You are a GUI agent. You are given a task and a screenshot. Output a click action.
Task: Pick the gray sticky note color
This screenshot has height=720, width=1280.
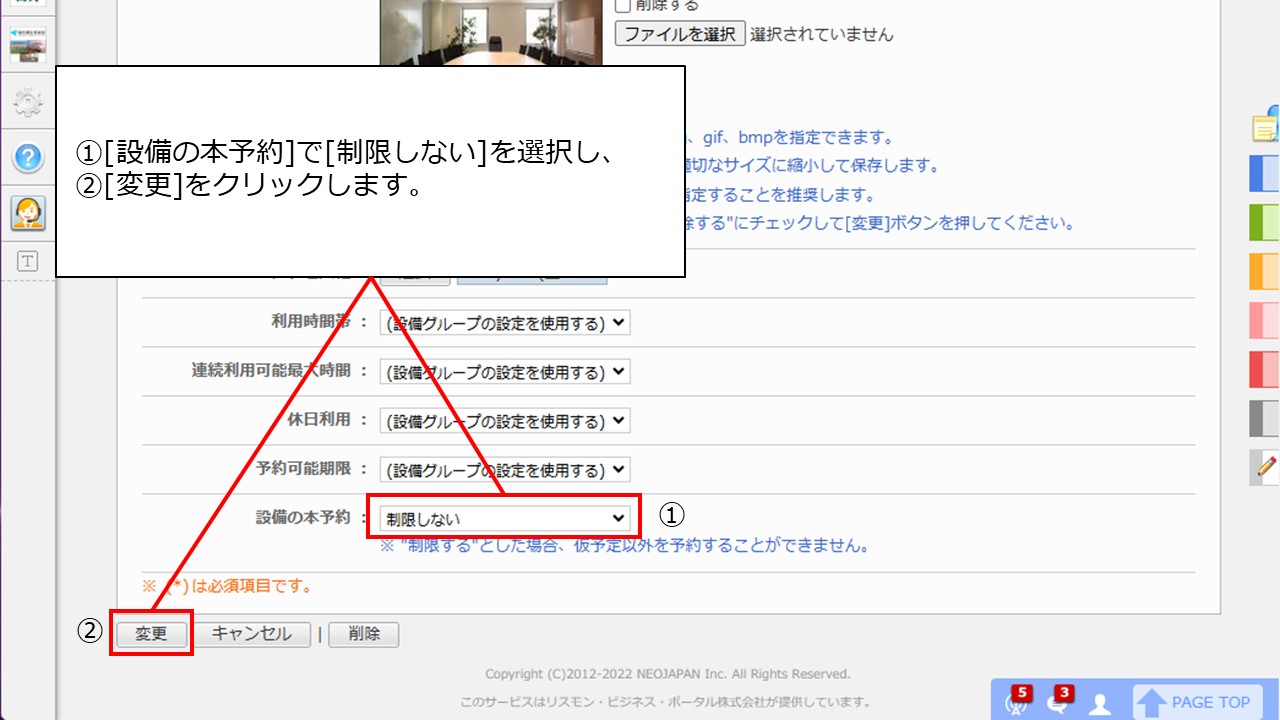1265,418
